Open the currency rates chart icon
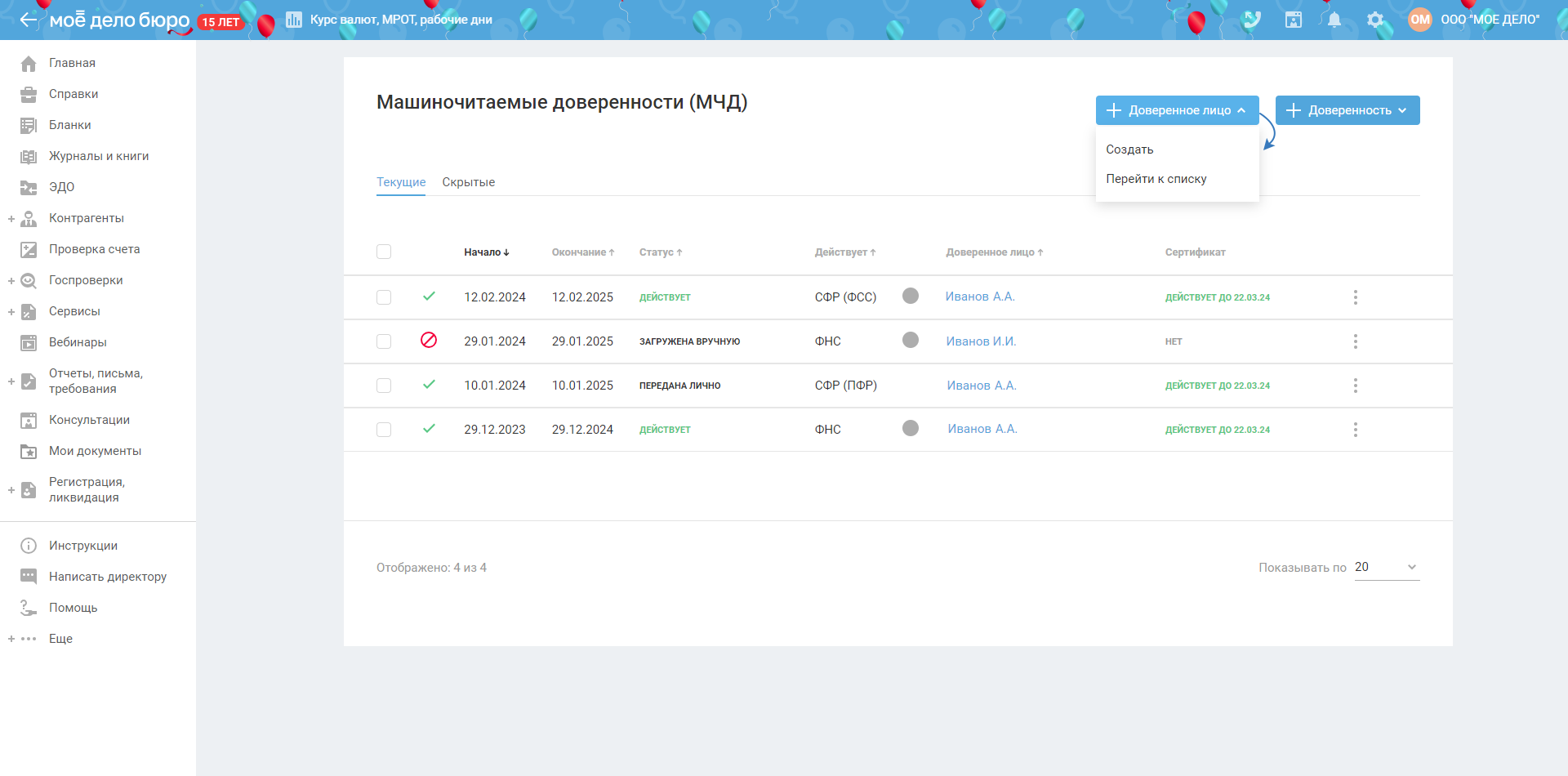This screenshot has height=776, width=1568. point(294,20)
